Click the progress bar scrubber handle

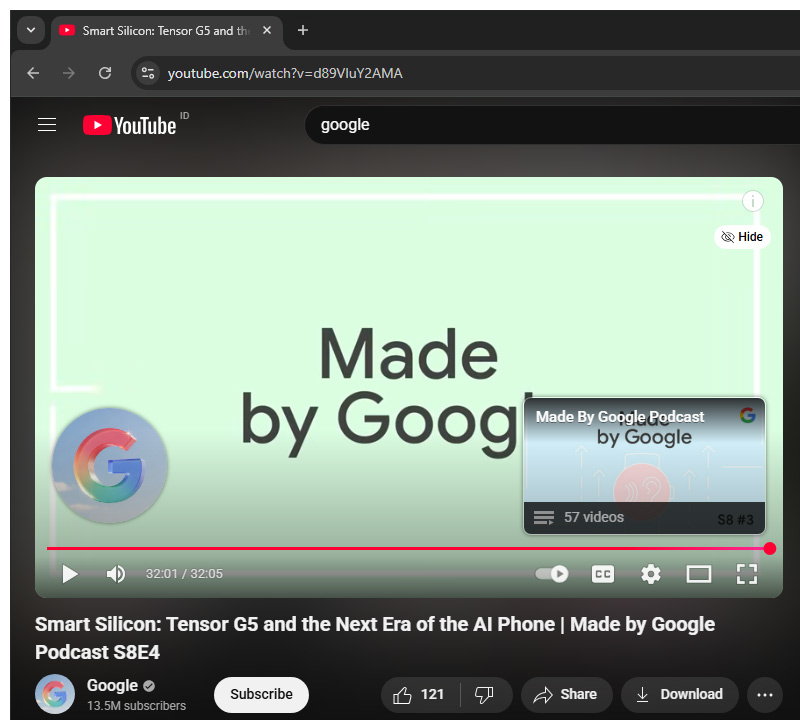tap(770, 549)
